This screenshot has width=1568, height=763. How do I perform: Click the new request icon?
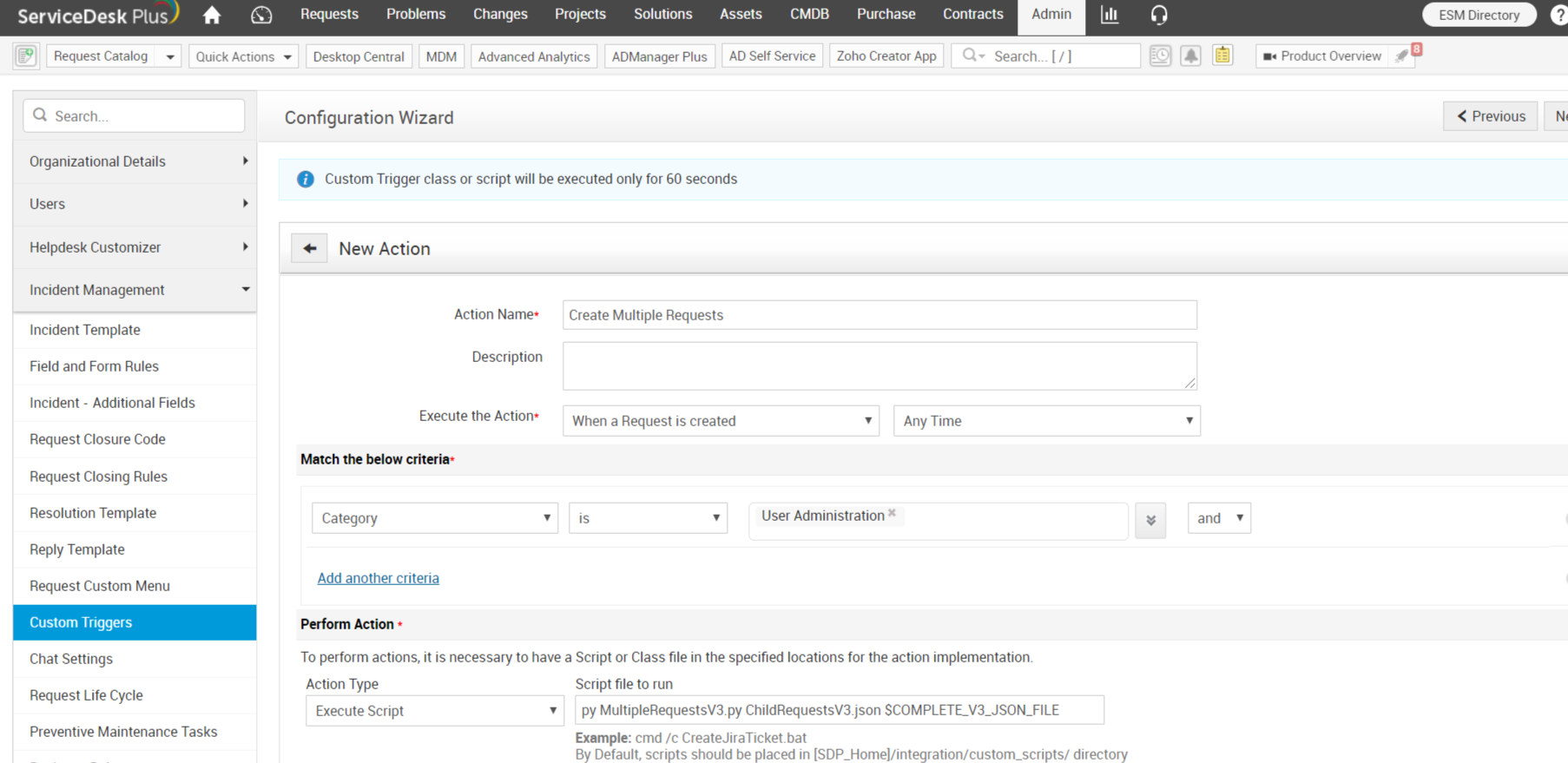[26, 56]
